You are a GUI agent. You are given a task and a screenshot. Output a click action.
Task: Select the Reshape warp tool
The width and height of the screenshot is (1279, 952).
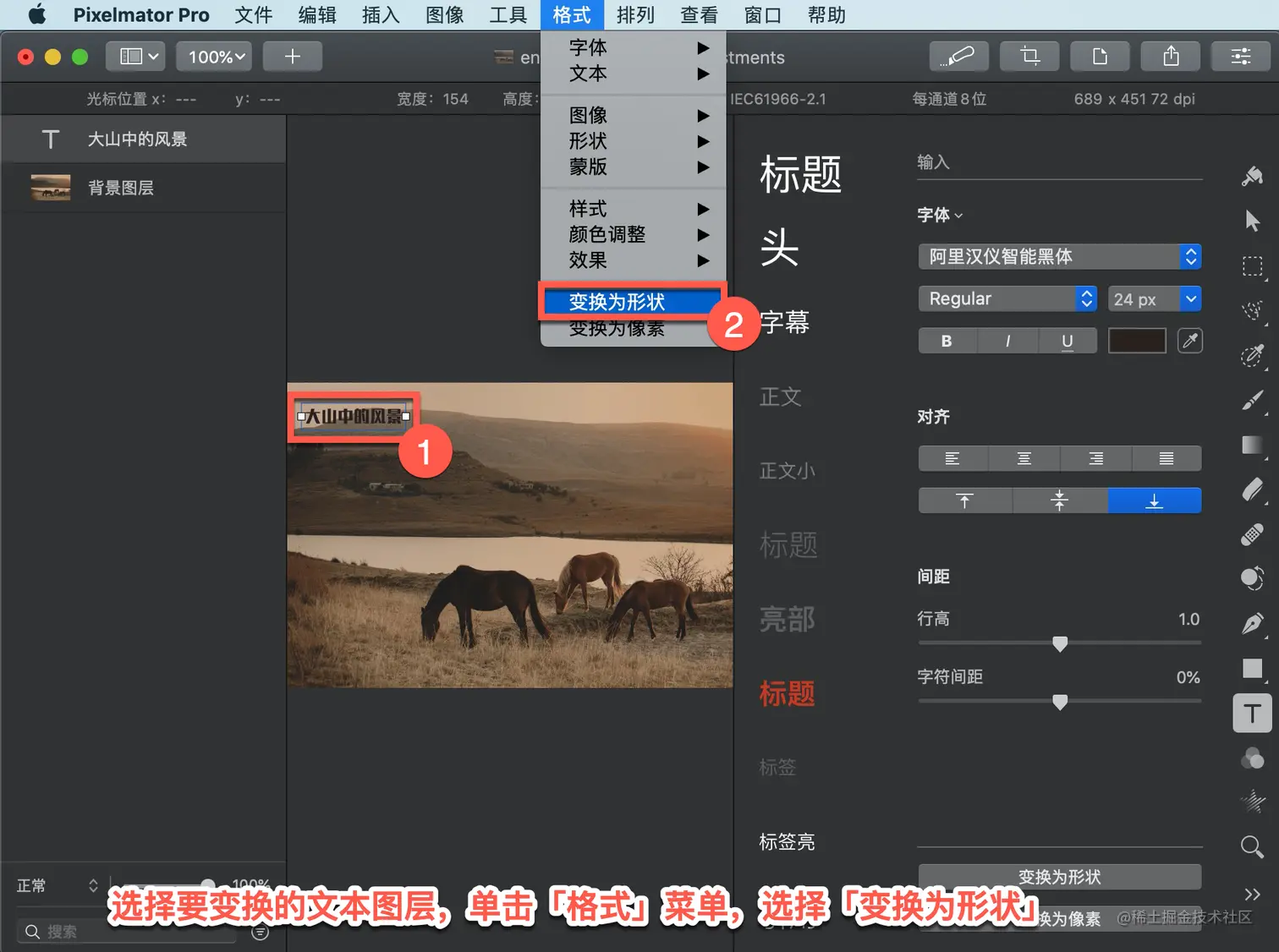1253,579
